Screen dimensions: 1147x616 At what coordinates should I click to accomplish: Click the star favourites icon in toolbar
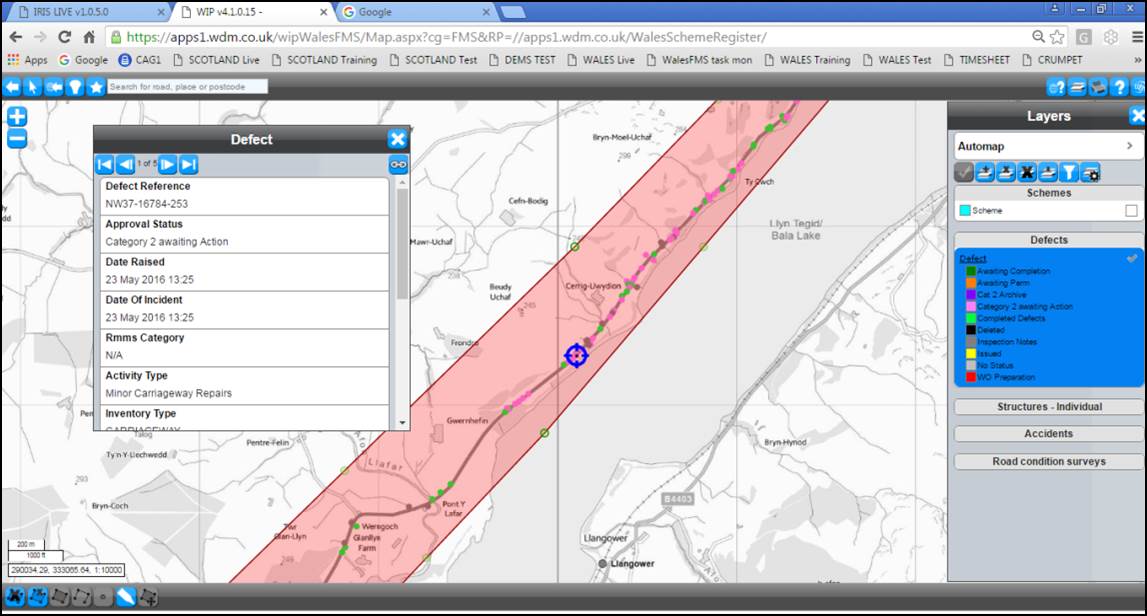(95, 87)
